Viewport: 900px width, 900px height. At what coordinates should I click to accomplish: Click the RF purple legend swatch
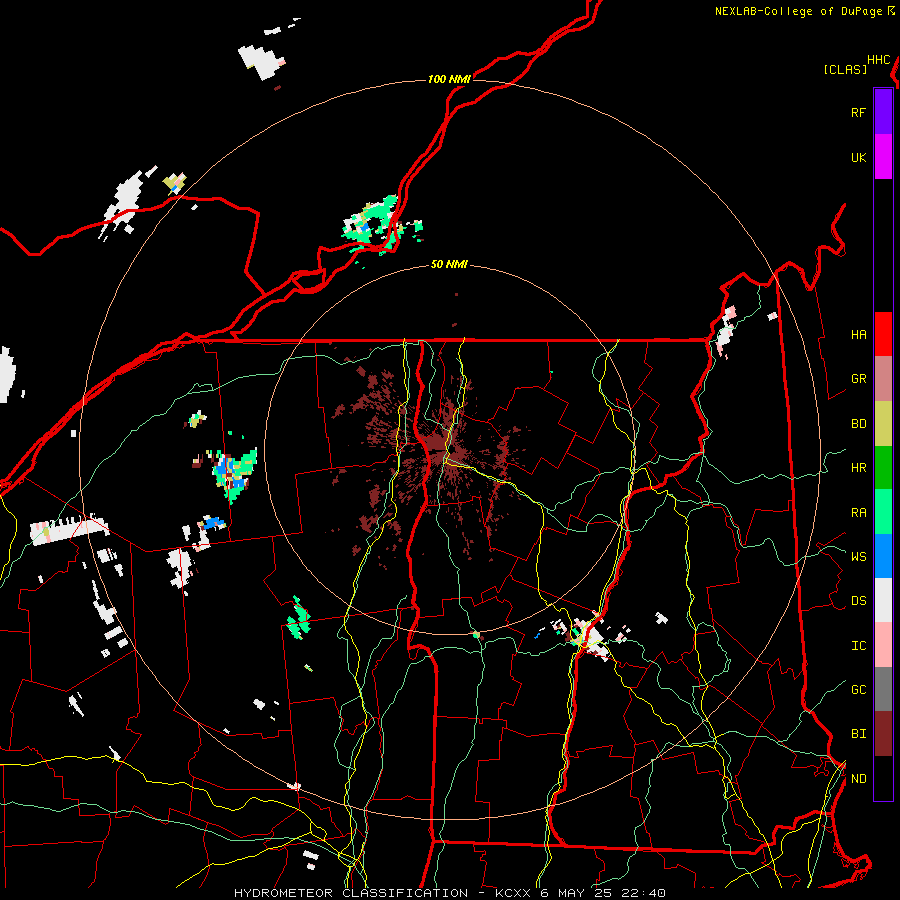click(x=883, y=112)
